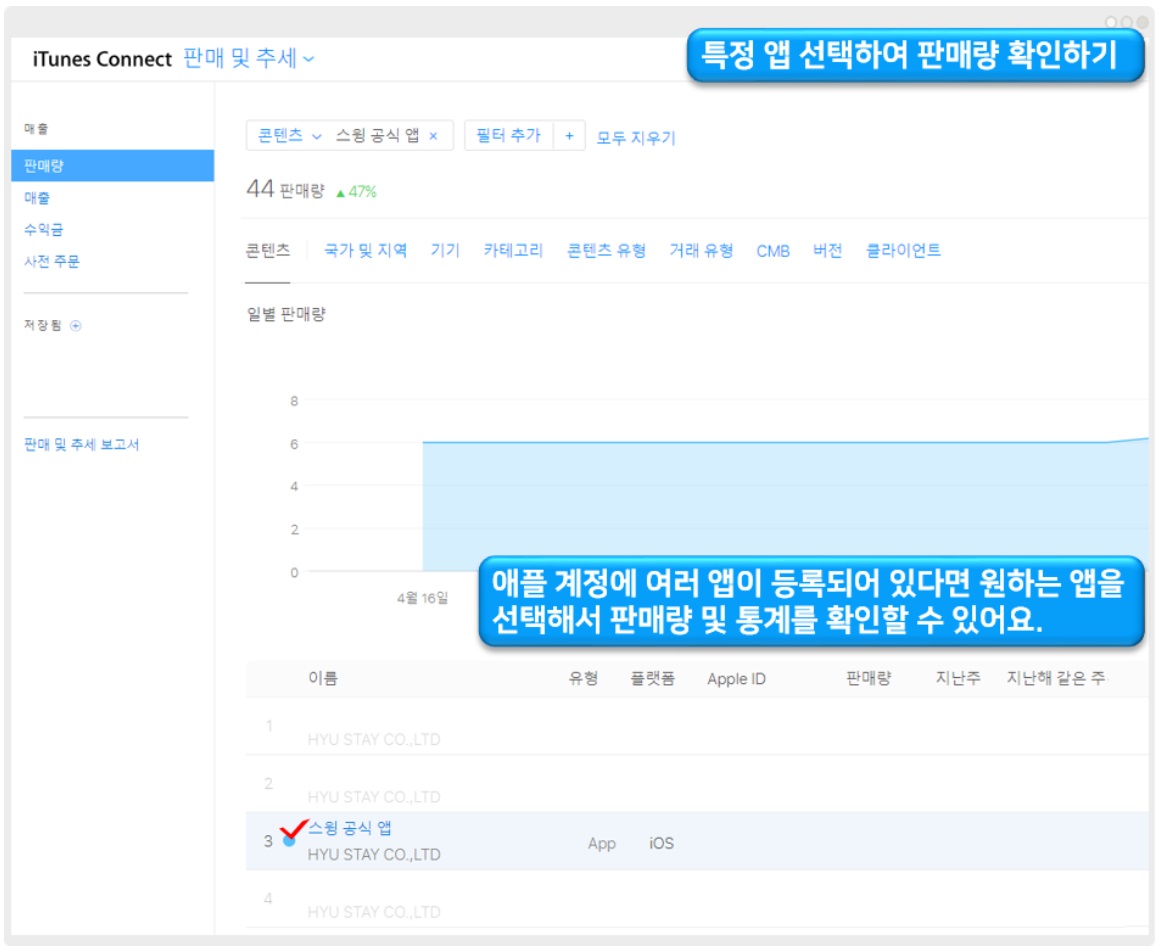This screenshot has width=1160, height=948.
Task: Click the 유형 column header
Action: pos(583,678)
